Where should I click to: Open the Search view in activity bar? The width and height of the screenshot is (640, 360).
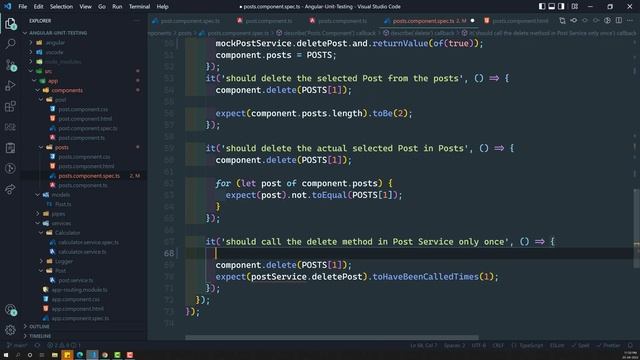click(x=10, y=44)
